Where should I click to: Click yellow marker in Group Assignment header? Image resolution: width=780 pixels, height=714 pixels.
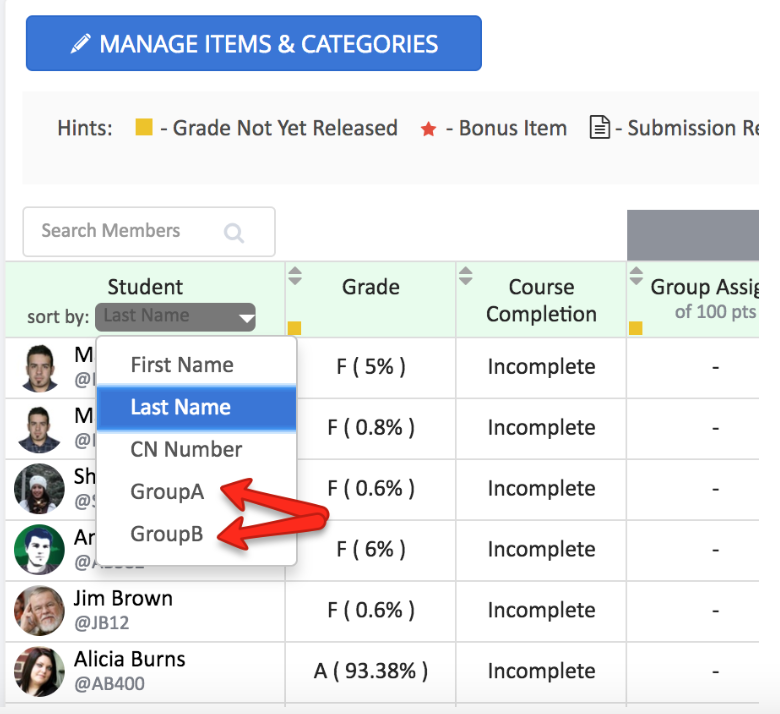[636, 328]
